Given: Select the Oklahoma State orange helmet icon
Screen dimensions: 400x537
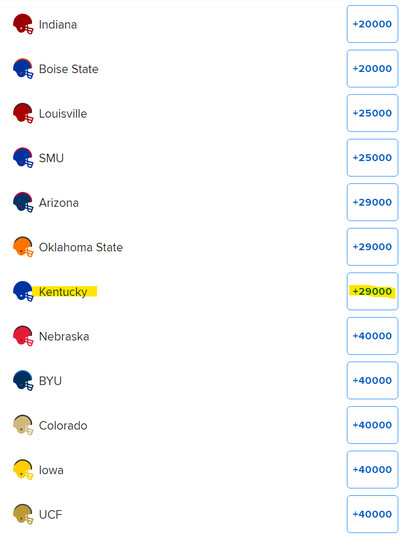Looking at the screenshot, I should pyautogui.click(x=23, y=247).
